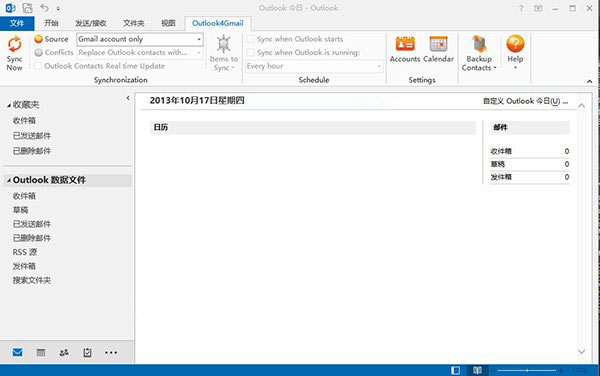Open 发件箱 link in 邮件 summary
The height and width of the screenshot is (376, 600).
(501, 177)
